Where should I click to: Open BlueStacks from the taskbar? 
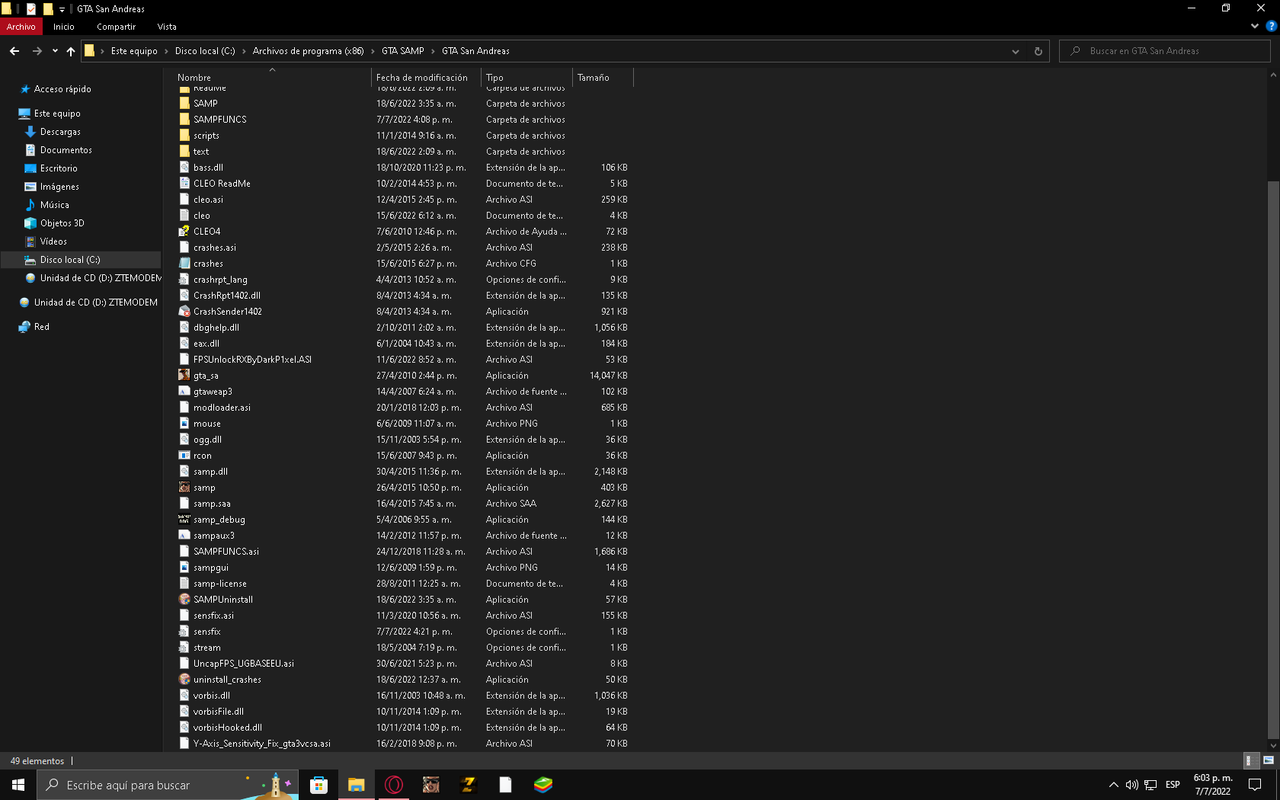[x=542, y=785]
